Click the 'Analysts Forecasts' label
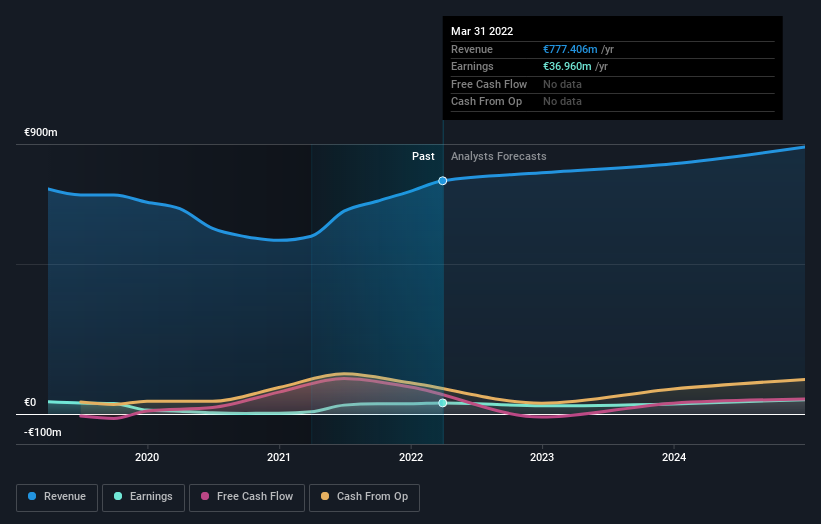This screenshot has width=821, height=524. point(498,157)
